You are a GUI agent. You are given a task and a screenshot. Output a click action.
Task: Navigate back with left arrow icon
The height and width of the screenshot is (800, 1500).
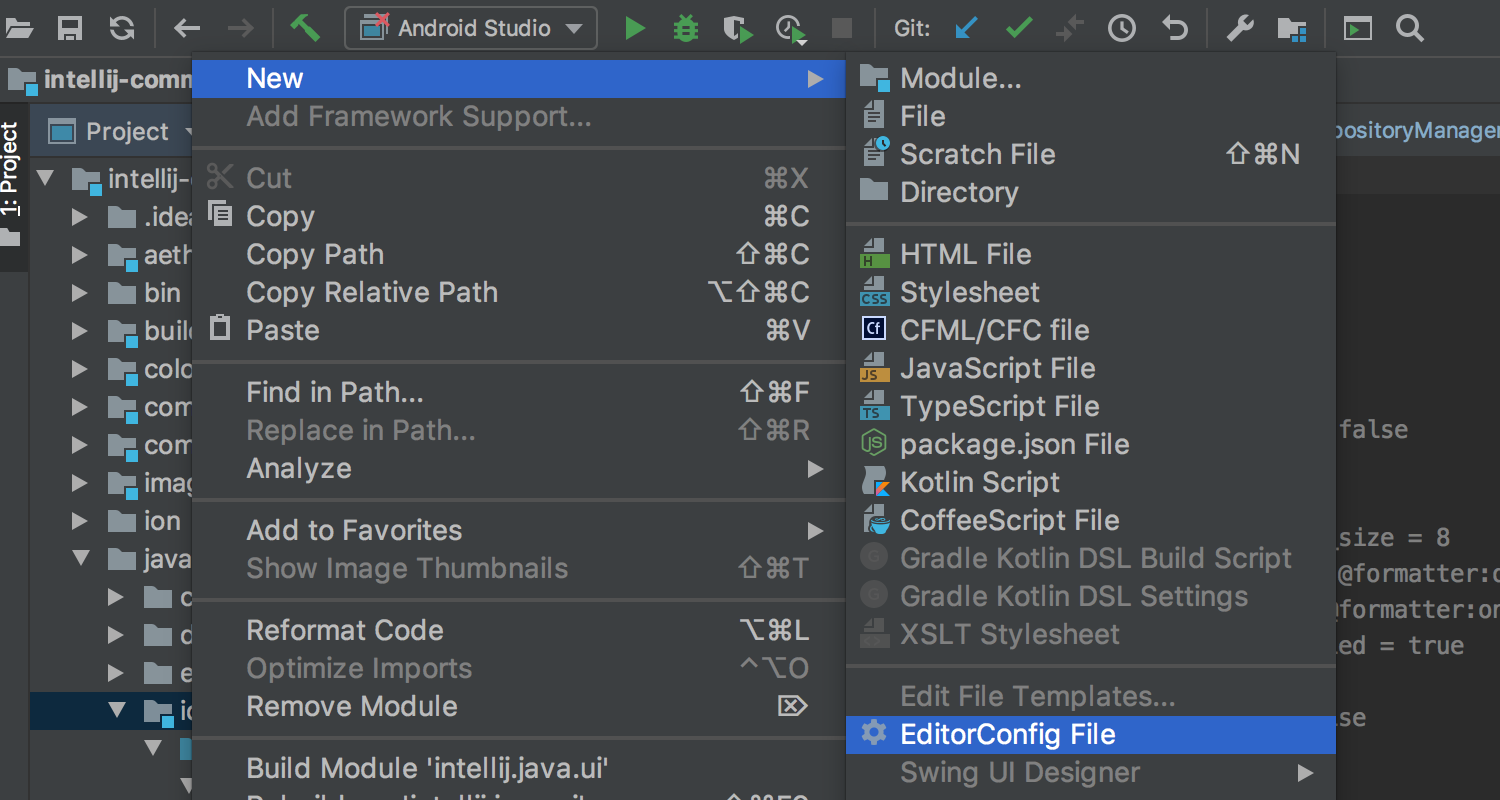(187, 28)
